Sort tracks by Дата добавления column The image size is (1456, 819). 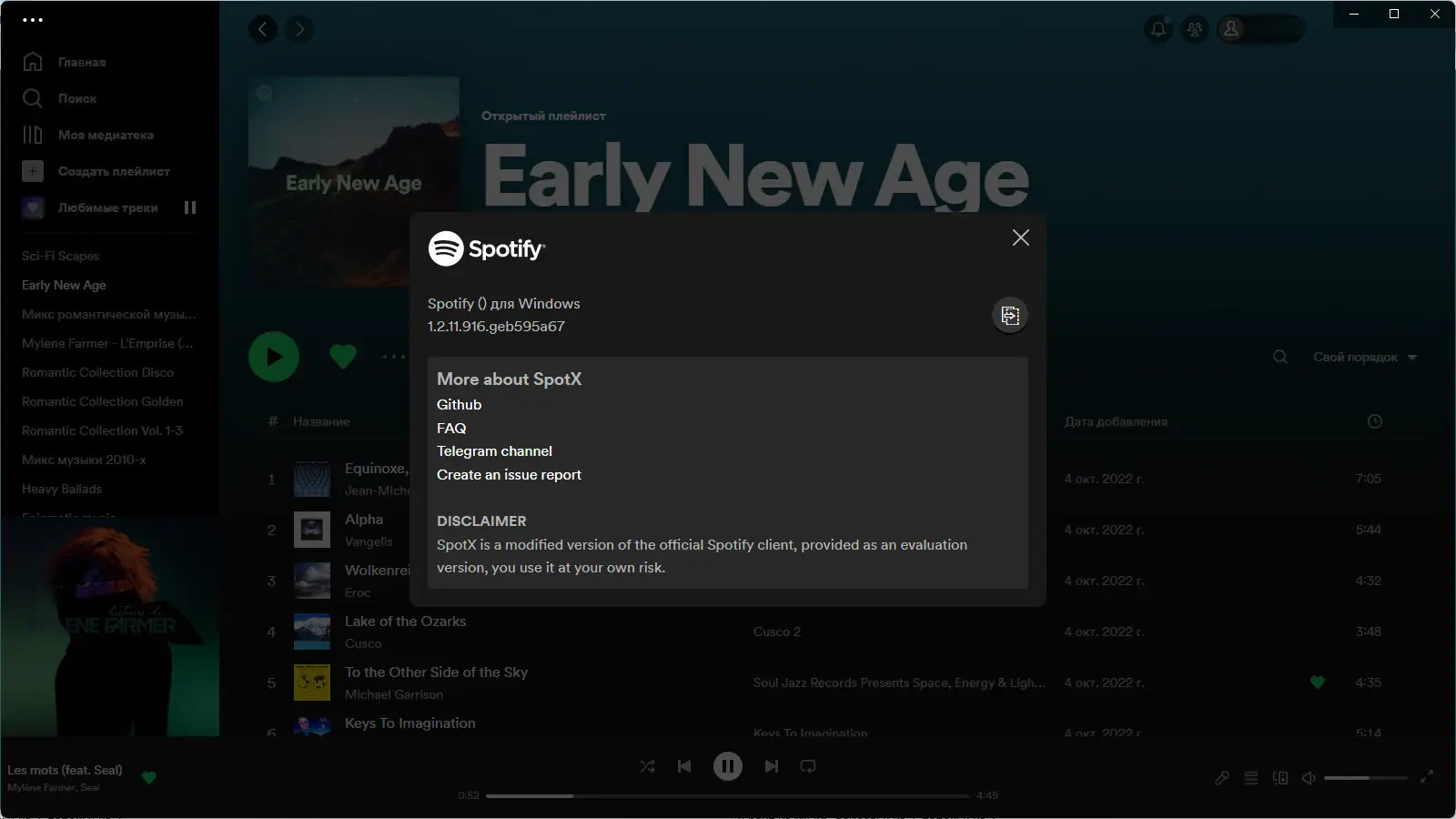click(x=1116, y=421)
